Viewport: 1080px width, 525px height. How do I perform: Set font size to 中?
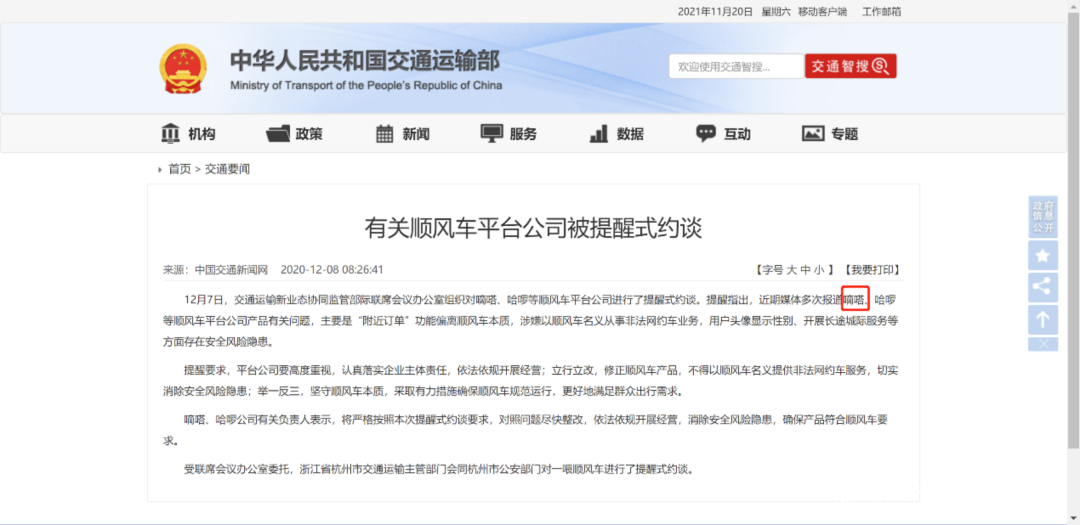point(806,269)
